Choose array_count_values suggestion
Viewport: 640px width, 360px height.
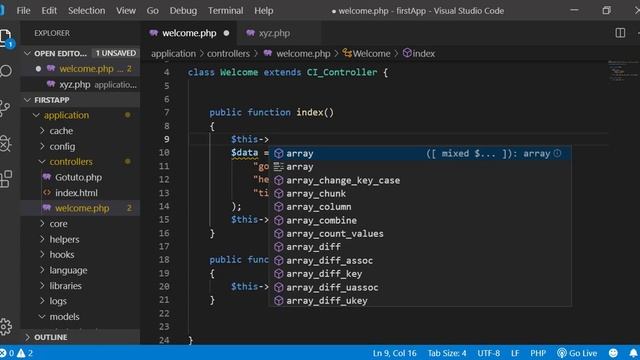[x=420, y=234]
